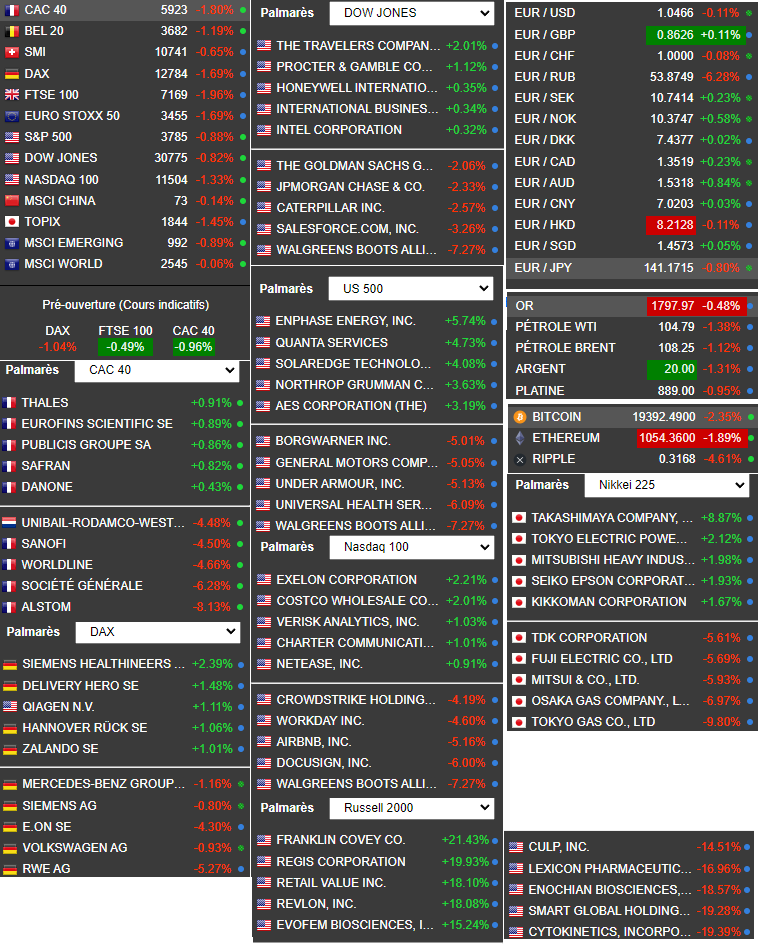Click the Belgian flag beside BEL 20
The width and height of the screenshot is (758, 944).
[11, 31]
